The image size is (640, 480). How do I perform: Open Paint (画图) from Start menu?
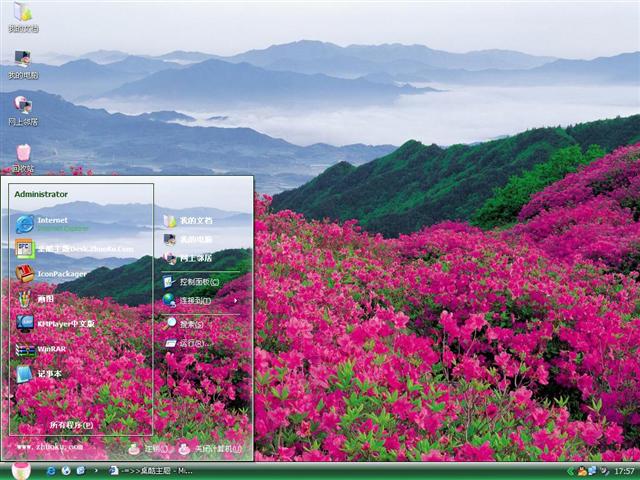tap(35, 299)
